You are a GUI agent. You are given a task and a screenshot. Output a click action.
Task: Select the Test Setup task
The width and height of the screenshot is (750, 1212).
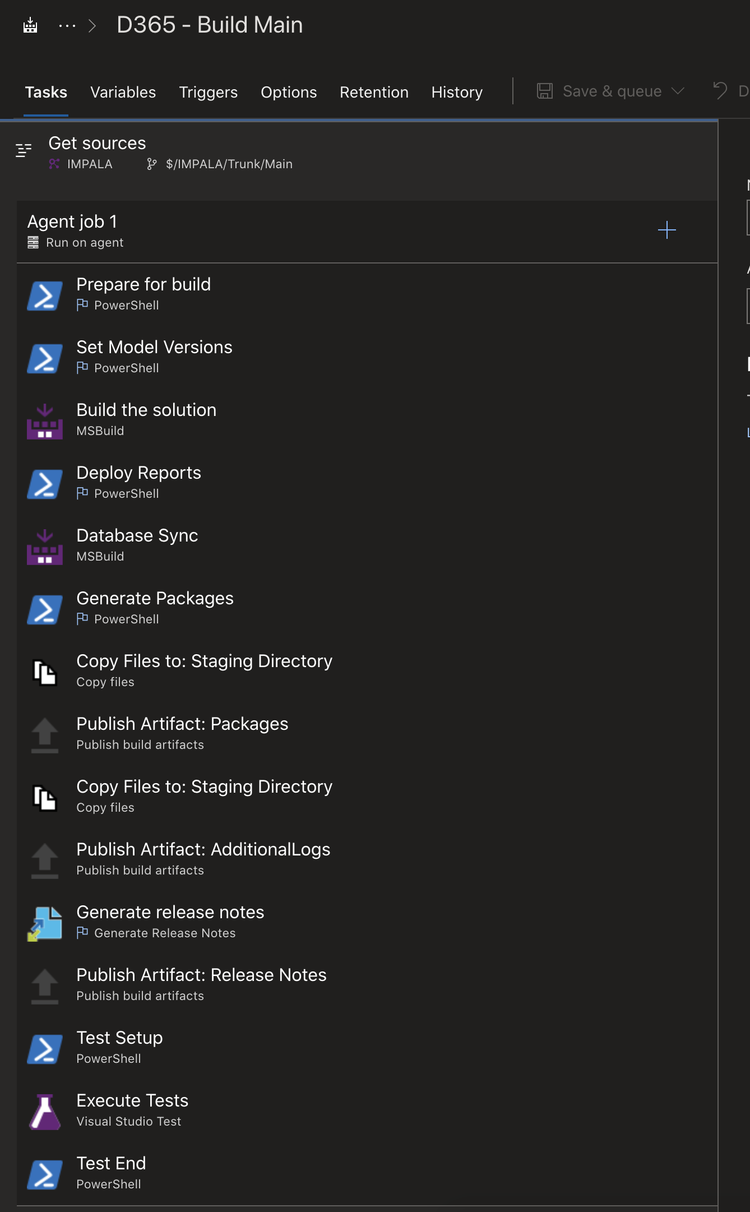(x=367, y=1049)
